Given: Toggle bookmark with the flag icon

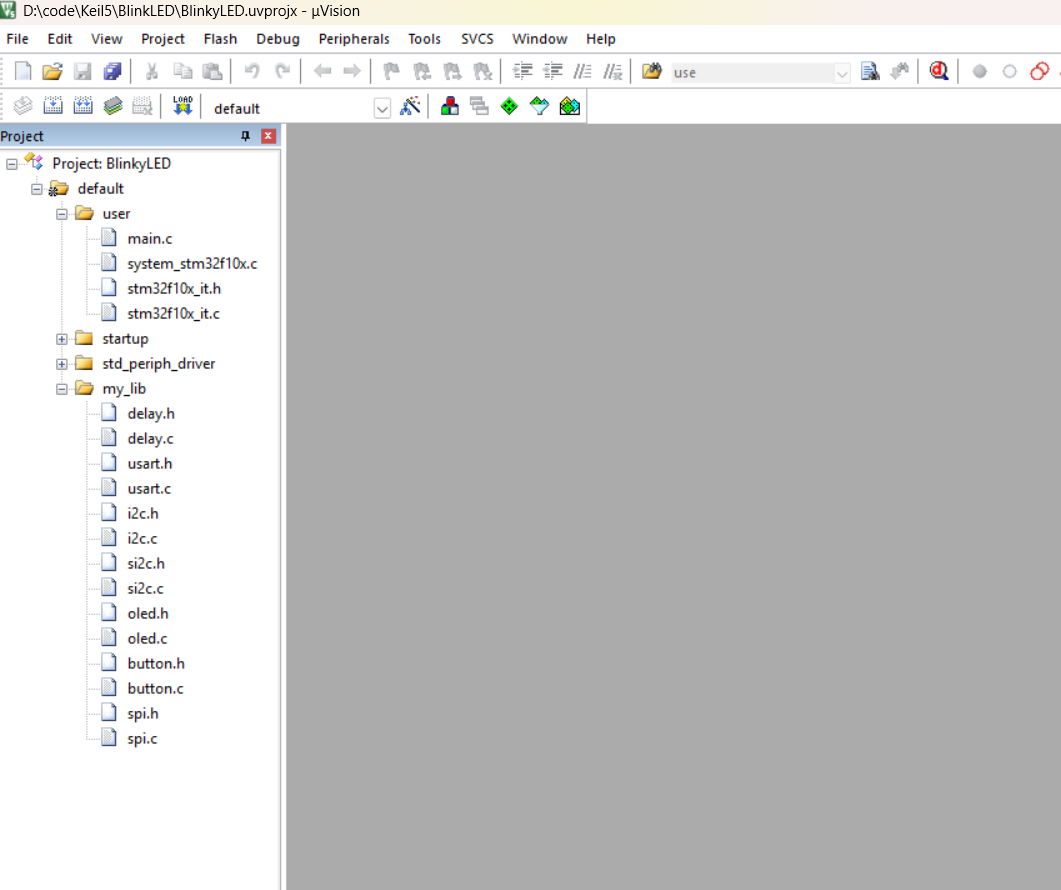Looking at the screenshot, I should pos(391,71).
